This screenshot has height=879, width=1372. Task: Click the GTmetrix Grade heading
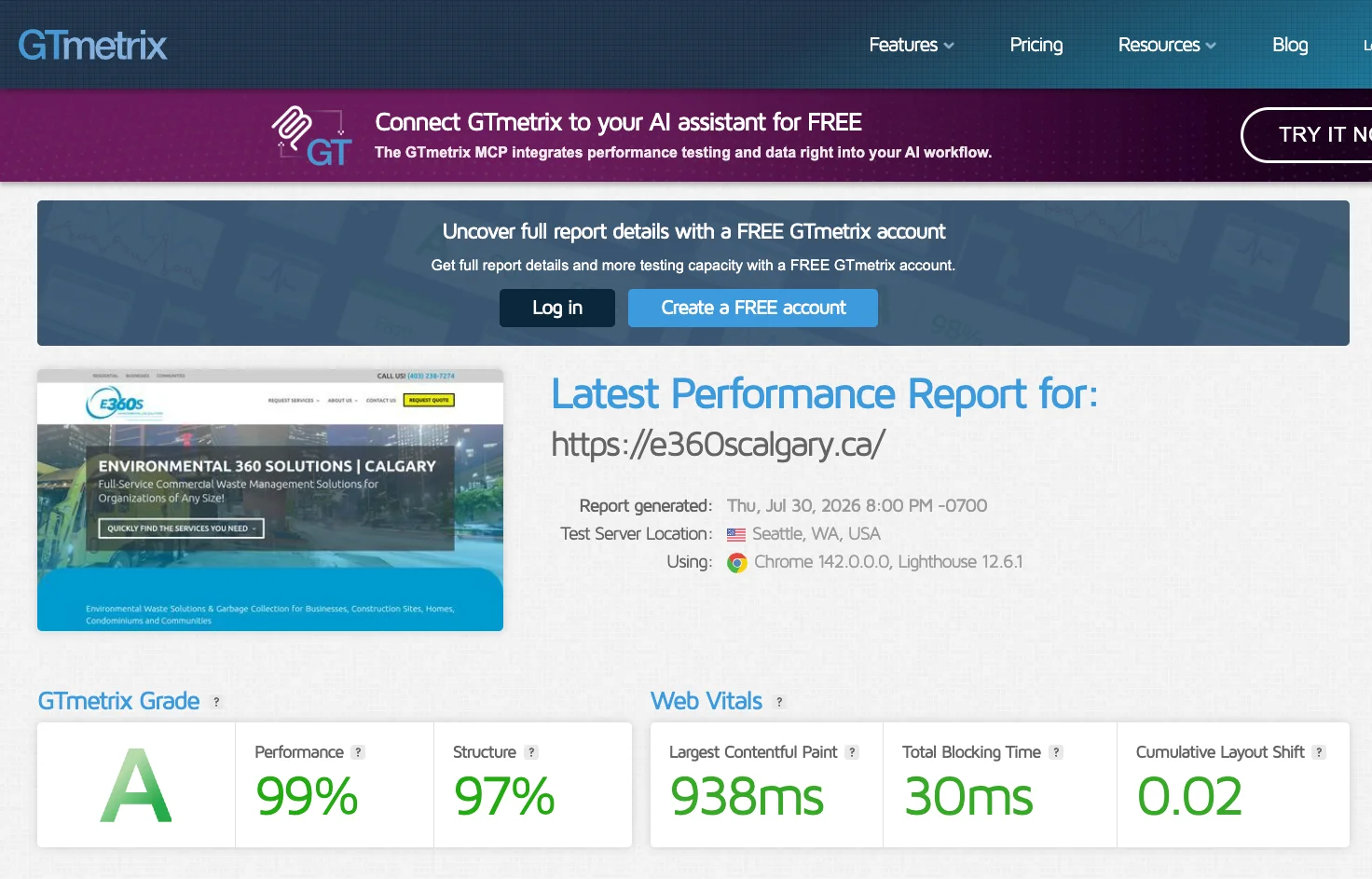click(x=118, y=701)
